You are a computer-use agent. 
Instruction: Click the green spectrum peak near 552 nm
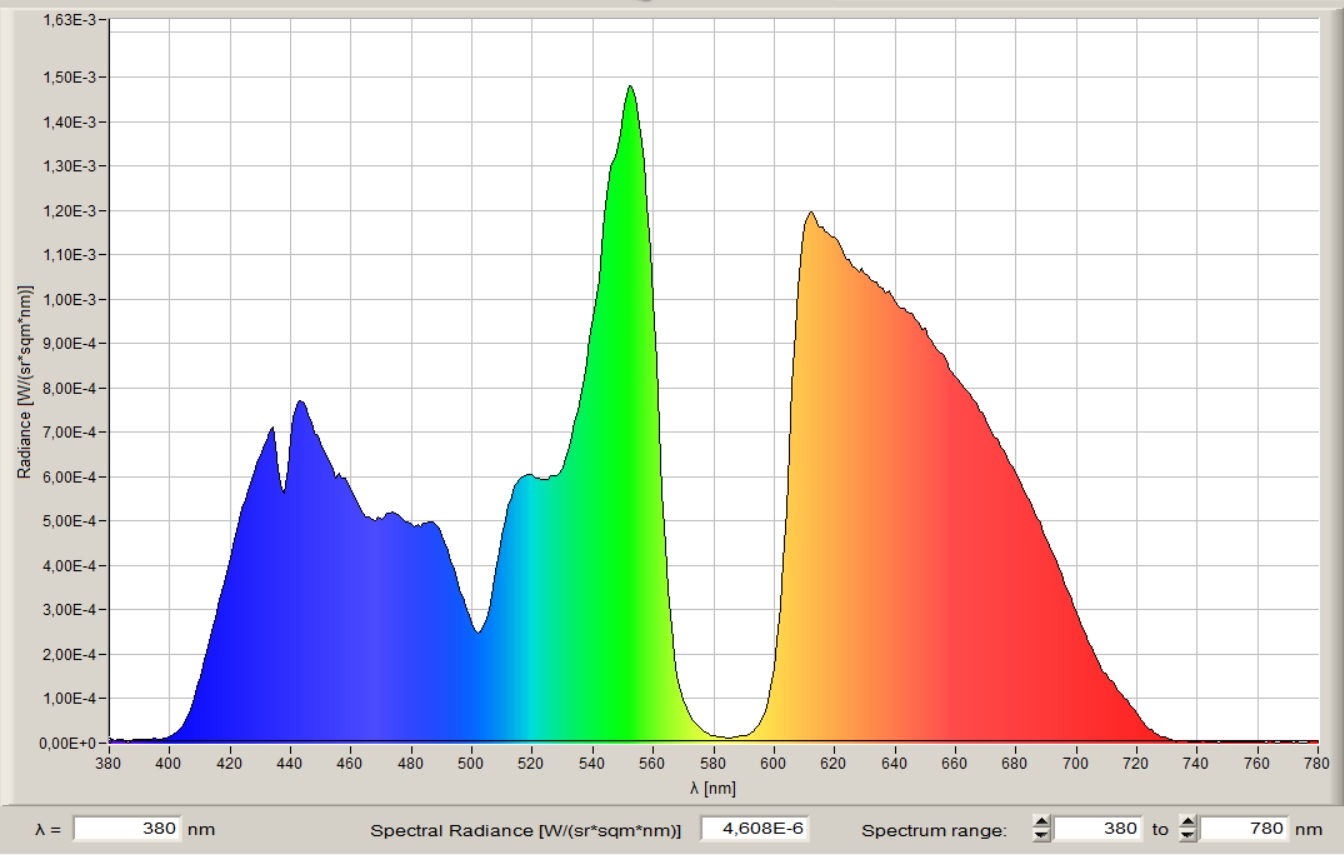pos(630,87)
